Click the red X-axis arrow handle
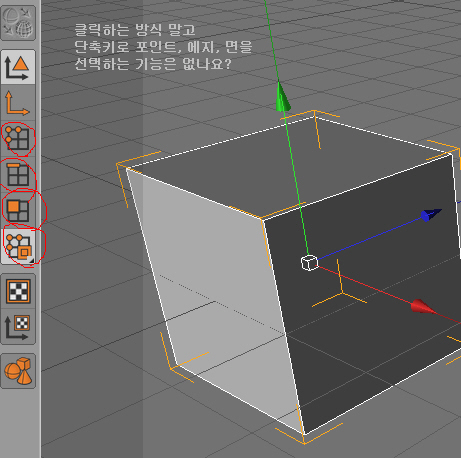Screen dimensions: 461x458 [423, 307]
